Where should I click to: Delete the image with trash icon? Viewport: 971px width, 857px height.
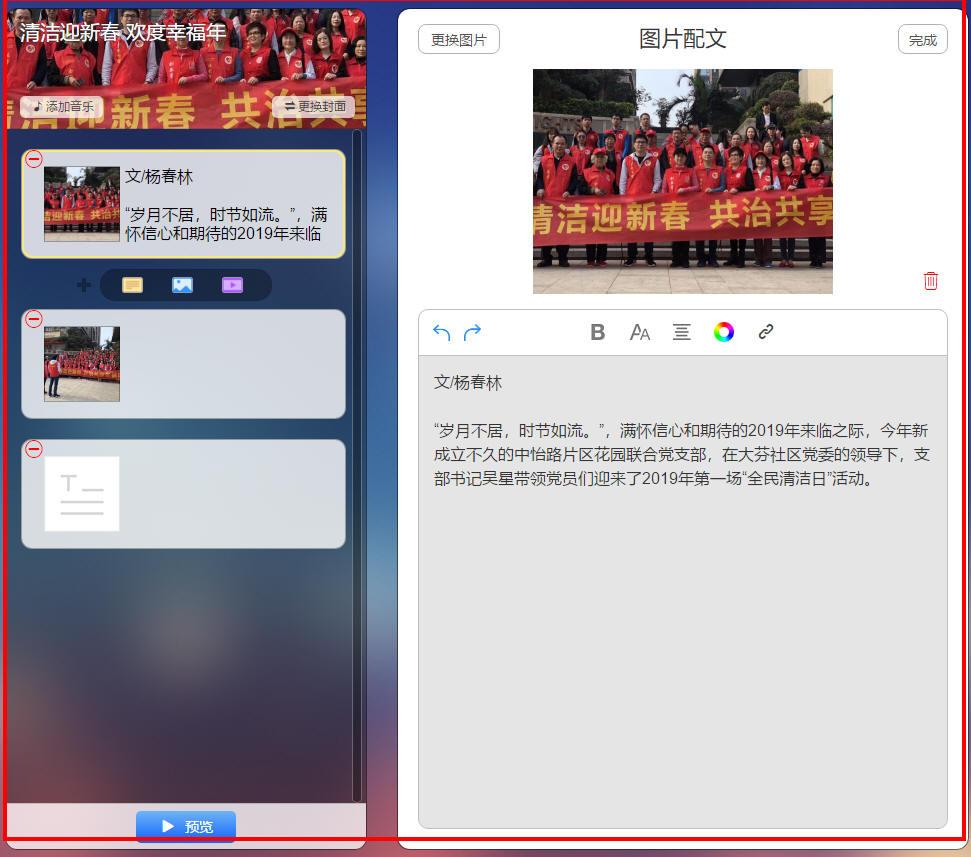coord(930,281)
